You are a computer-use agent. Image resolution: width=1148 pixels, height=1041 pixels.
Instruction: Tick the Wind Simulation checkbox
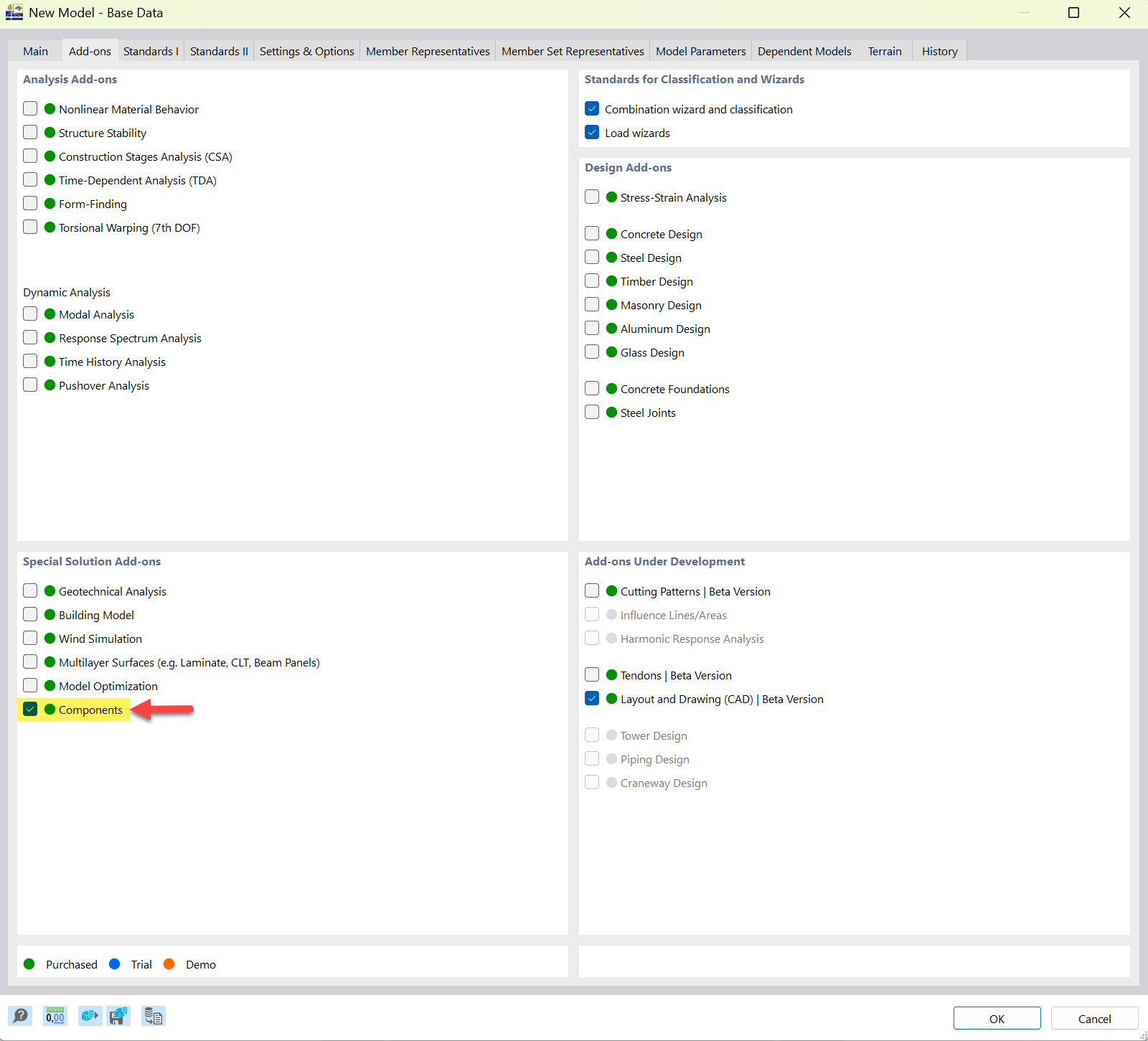click(x=30, y=638)
